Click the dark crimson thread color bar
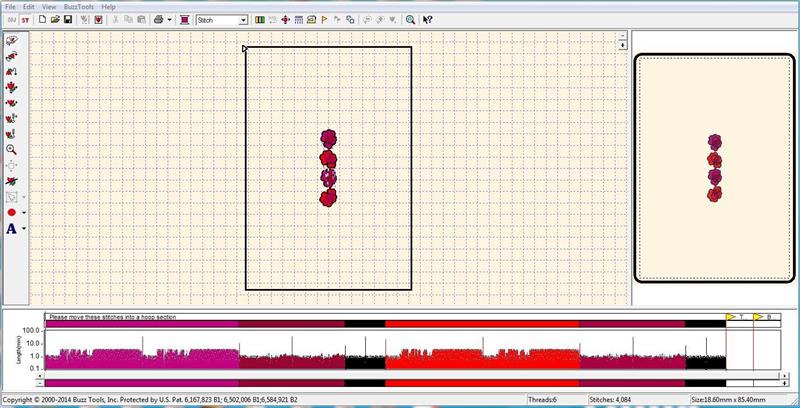The width and height of the screenshot is (800, 408). point(292,324)
